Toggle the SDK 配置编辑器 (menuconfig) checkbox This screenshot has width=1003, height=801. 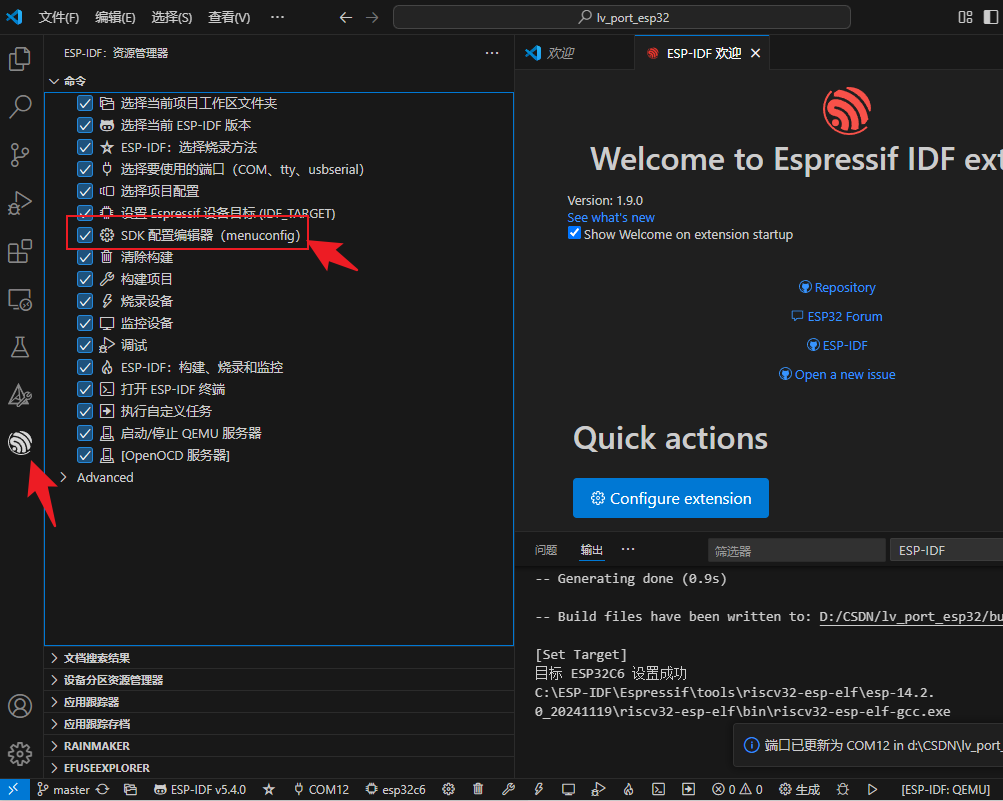[x=84, y=235]
